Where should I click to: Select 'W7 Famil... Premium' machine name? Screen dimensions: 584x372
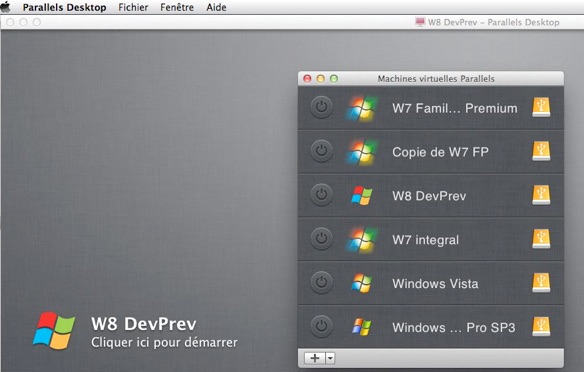click(x=455, y=108)
